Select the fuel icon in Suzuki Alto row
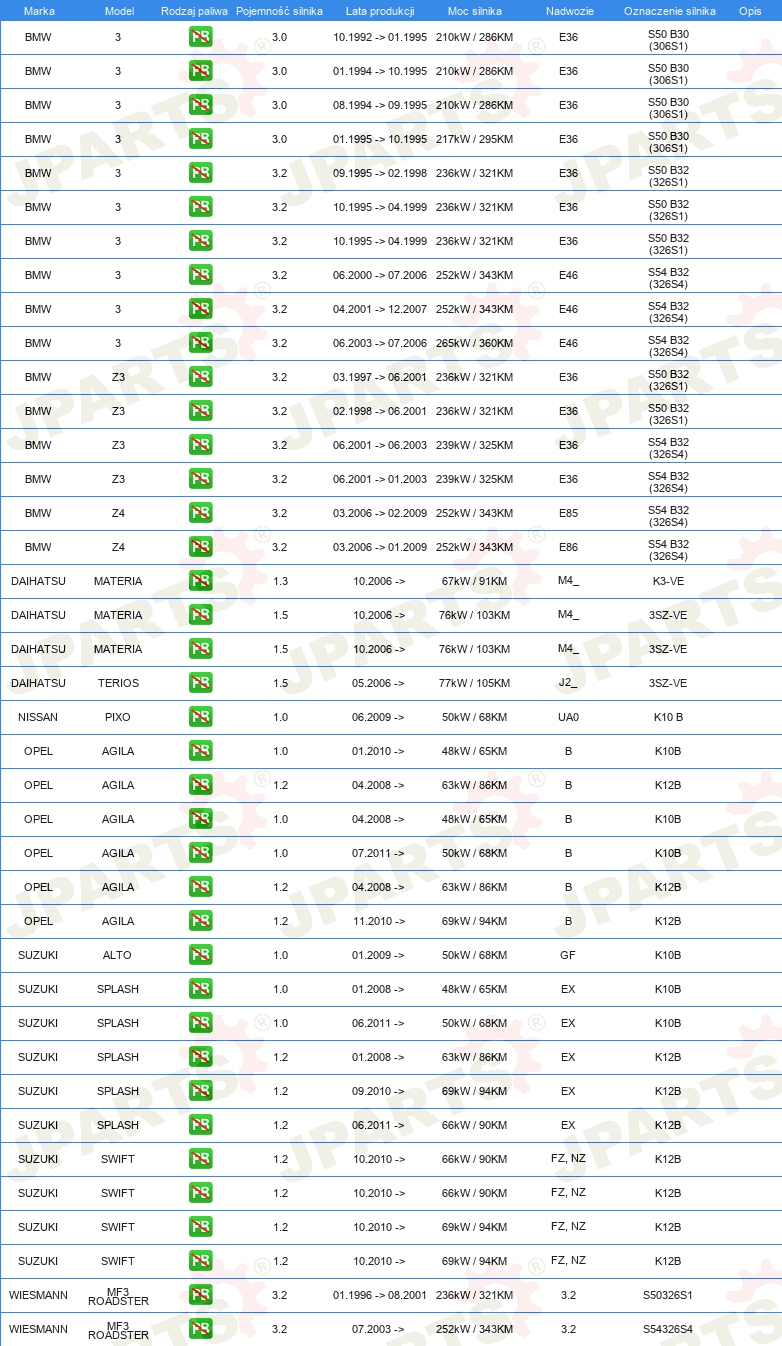This screenshot has width=782, height=1346. coord(200,955)
